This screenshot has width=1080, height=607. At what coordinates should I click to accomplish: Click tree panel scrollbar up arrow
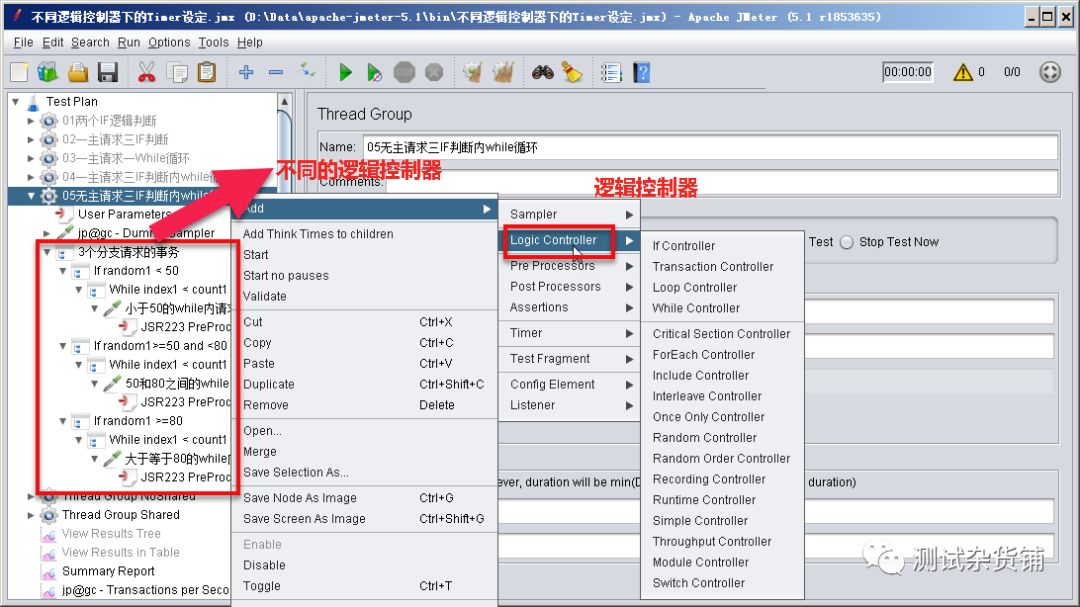tap(284, 102)
